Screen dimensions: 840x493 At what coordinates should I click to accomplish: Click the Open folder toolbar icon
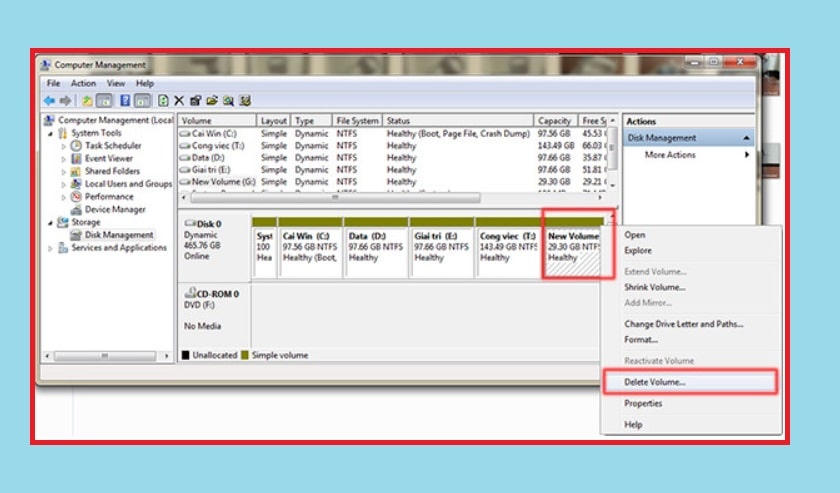(212, 100)
